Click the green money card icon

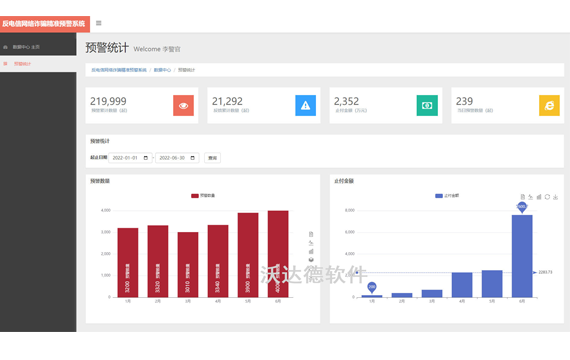pyautogui.click(x=427, y=105)
